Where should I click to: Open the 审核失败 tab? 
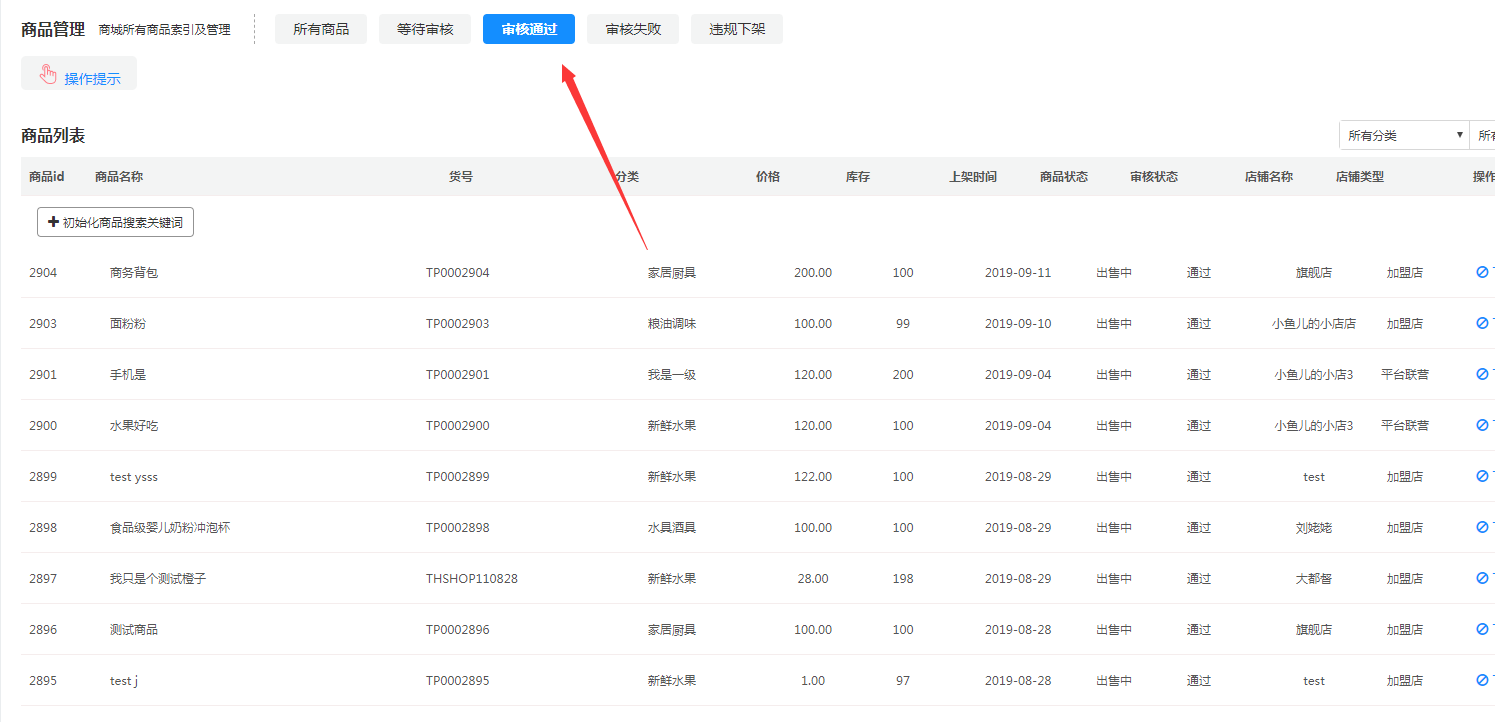click(x=633, y=29)
